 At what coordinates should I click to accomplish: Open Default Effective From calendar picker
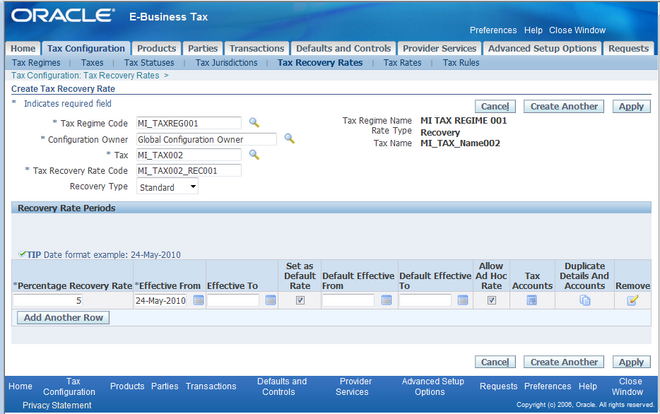[386, 300]
